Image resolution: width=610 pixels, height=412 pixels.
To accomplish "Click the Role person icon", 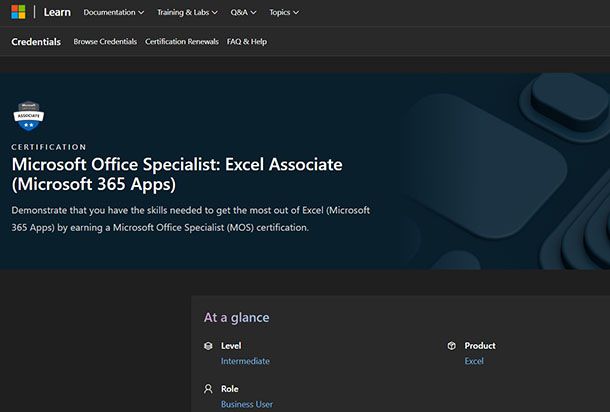I will point(208,389).
